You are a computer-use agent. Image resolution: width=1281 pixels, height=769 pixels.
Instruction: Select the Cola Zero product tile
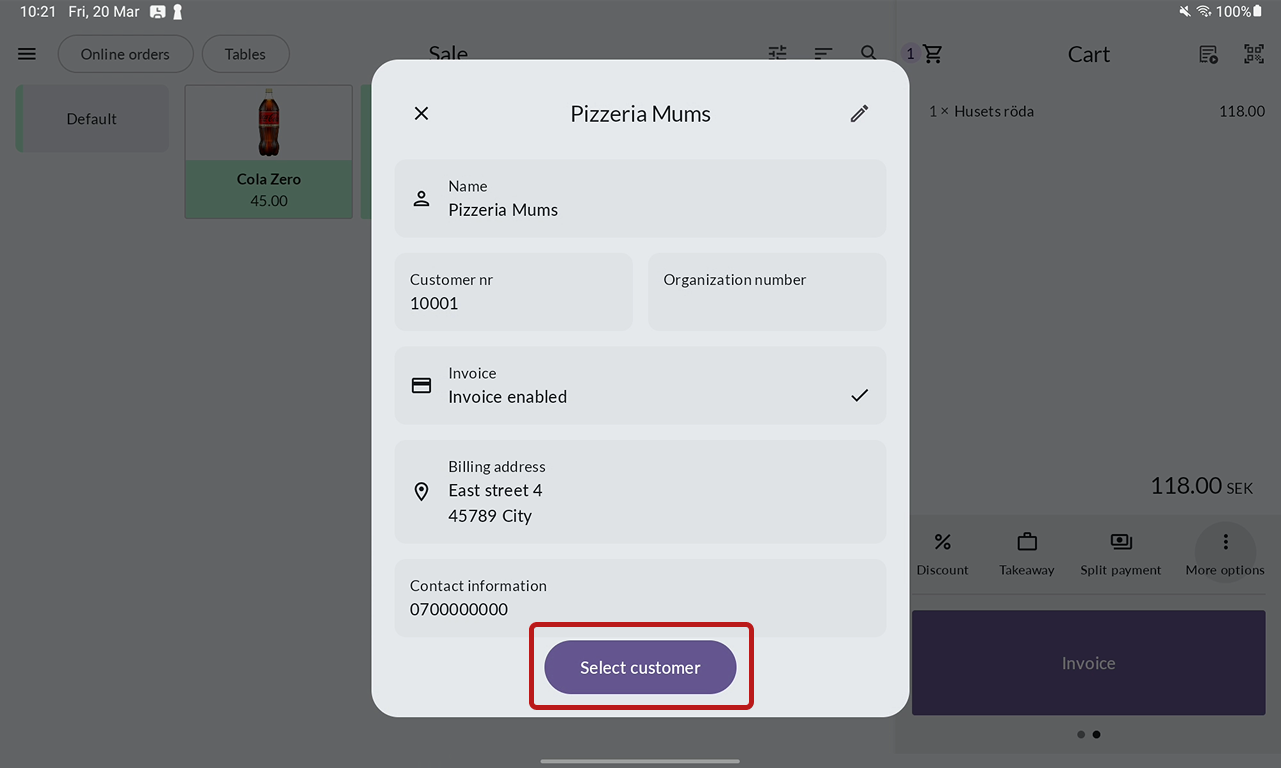coord(269,152)
